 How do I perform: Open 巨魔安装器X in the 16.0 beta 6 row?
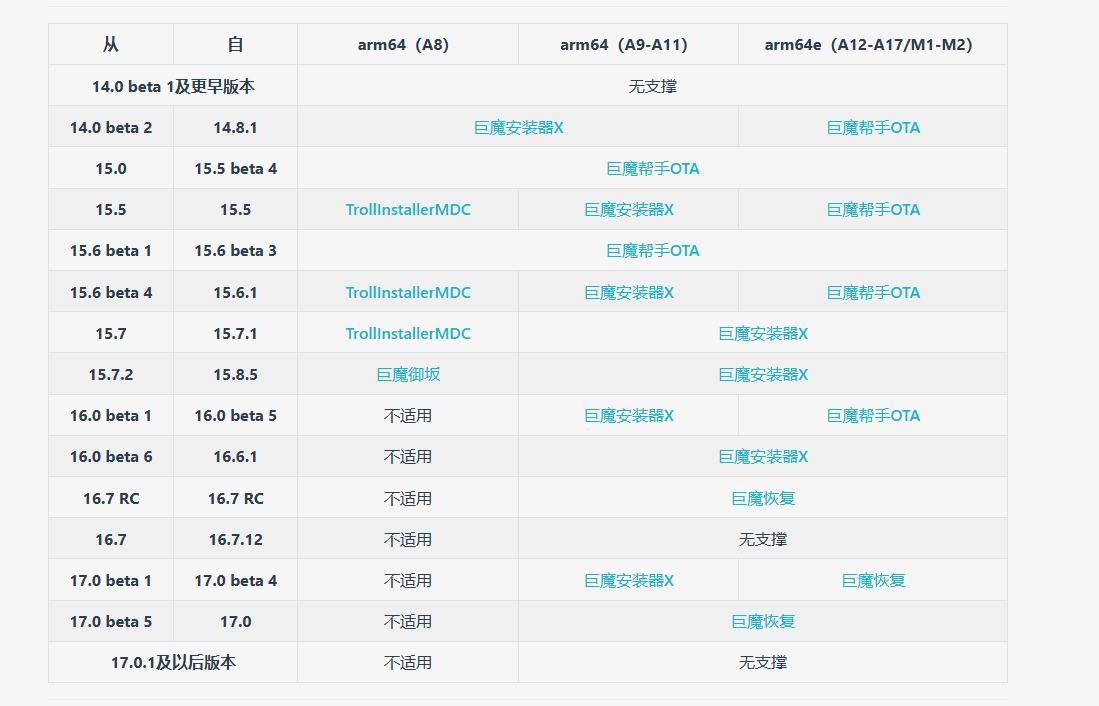click(x=763, y=457)
